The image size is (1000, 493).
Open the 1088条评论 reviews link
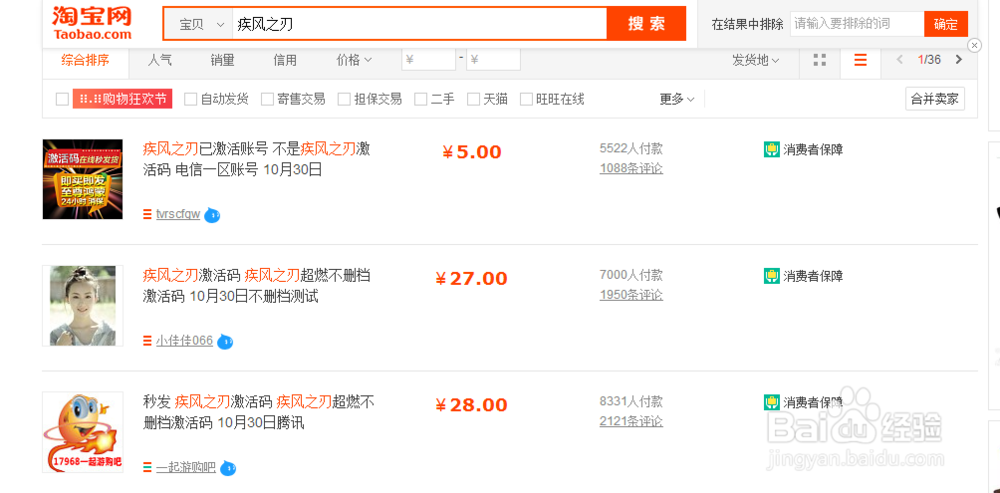[631, 169]
